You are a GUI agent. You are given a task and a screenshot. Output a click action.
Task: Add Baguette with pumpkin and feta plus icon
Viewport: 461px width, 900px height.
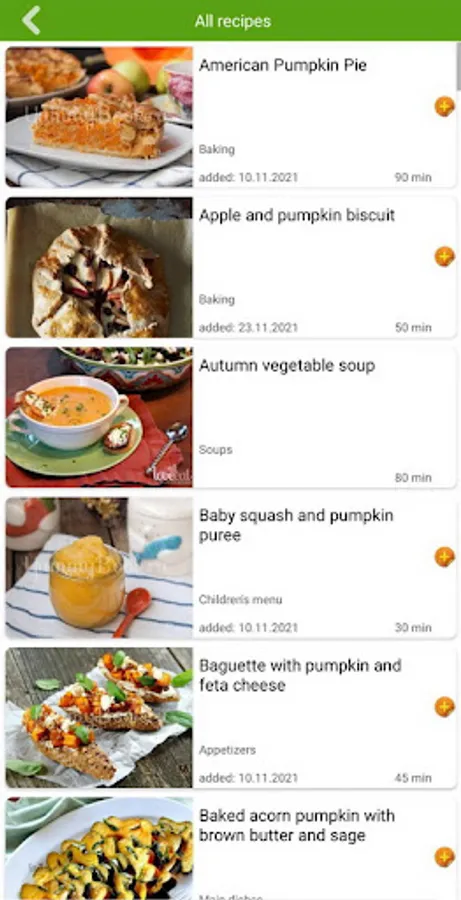click(x=444, y=707)
